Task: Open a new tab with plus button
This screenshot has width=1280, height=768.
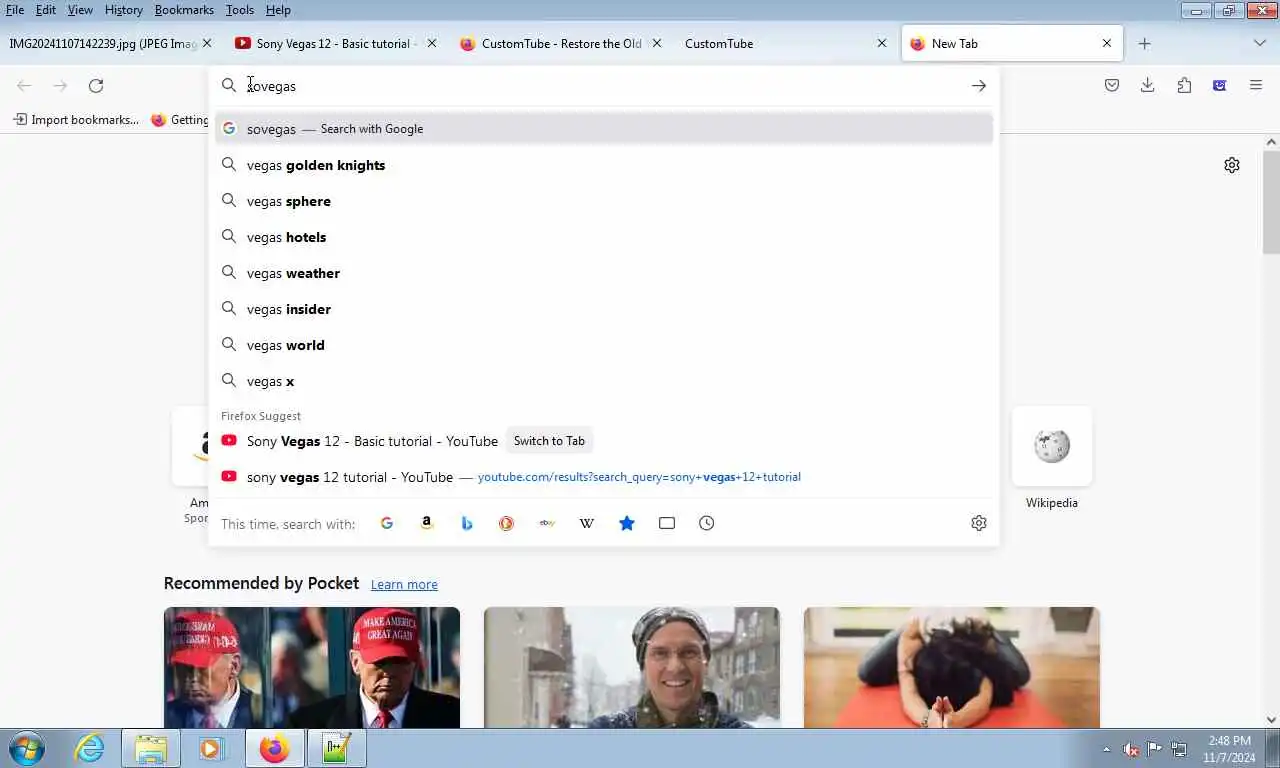Action: click(x=1145, y=44)
